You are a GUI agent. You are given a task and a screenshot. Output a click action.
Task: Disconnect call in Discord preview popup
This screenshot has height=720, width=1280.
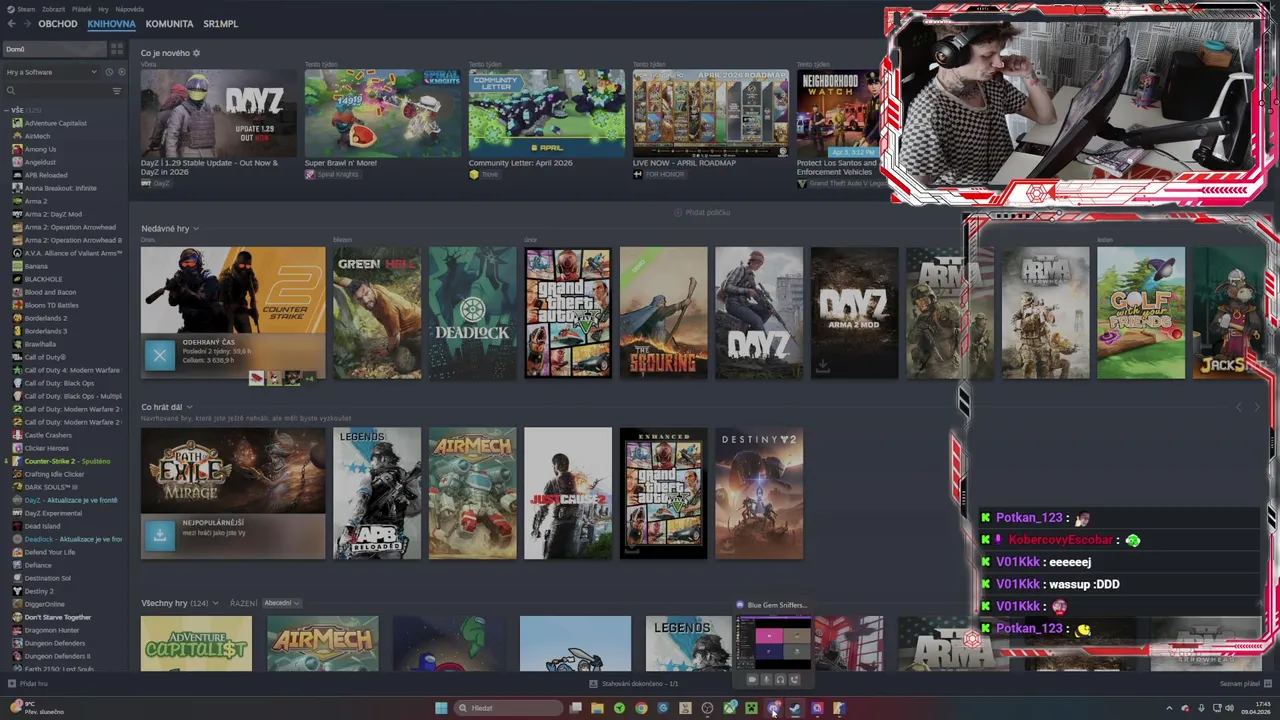pyautogui.click(x=794, y=680)
